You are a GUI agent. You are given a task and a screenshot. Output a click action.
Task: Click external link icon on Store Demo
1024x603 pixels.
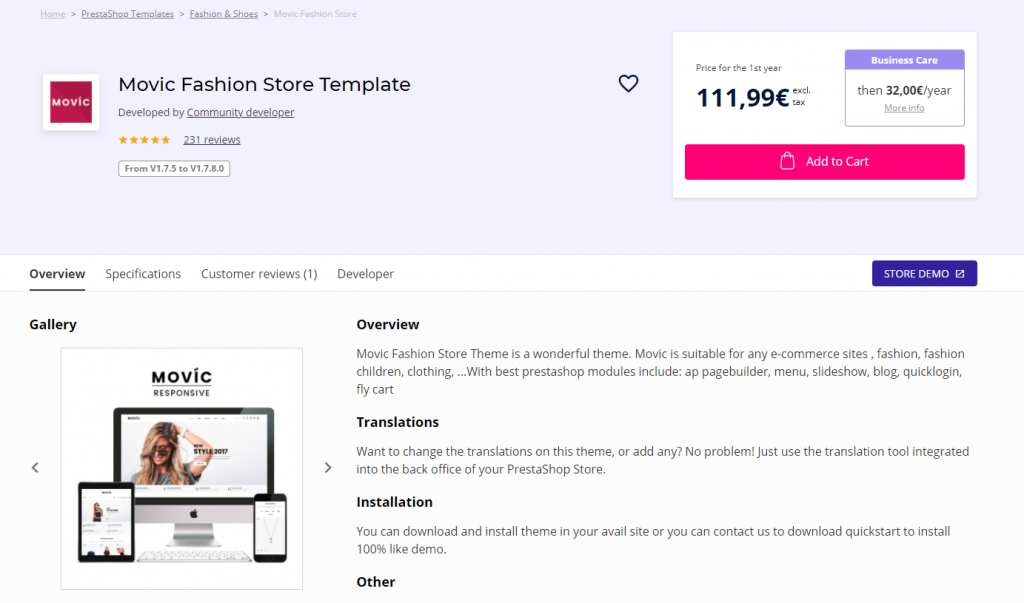pyautogui.click(x=960, y=274)
